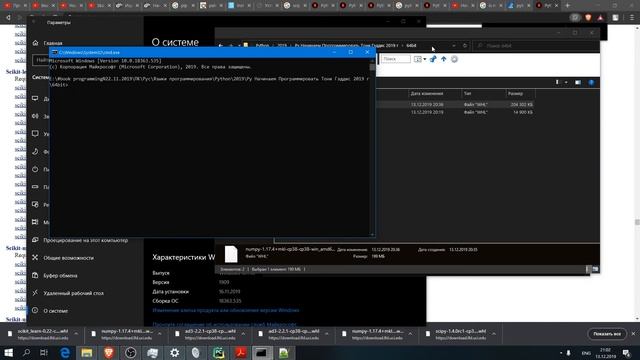Click the cmd window vertical scrollbar
640x360 pixels.
pyautogui.click(x=372, y=147)
